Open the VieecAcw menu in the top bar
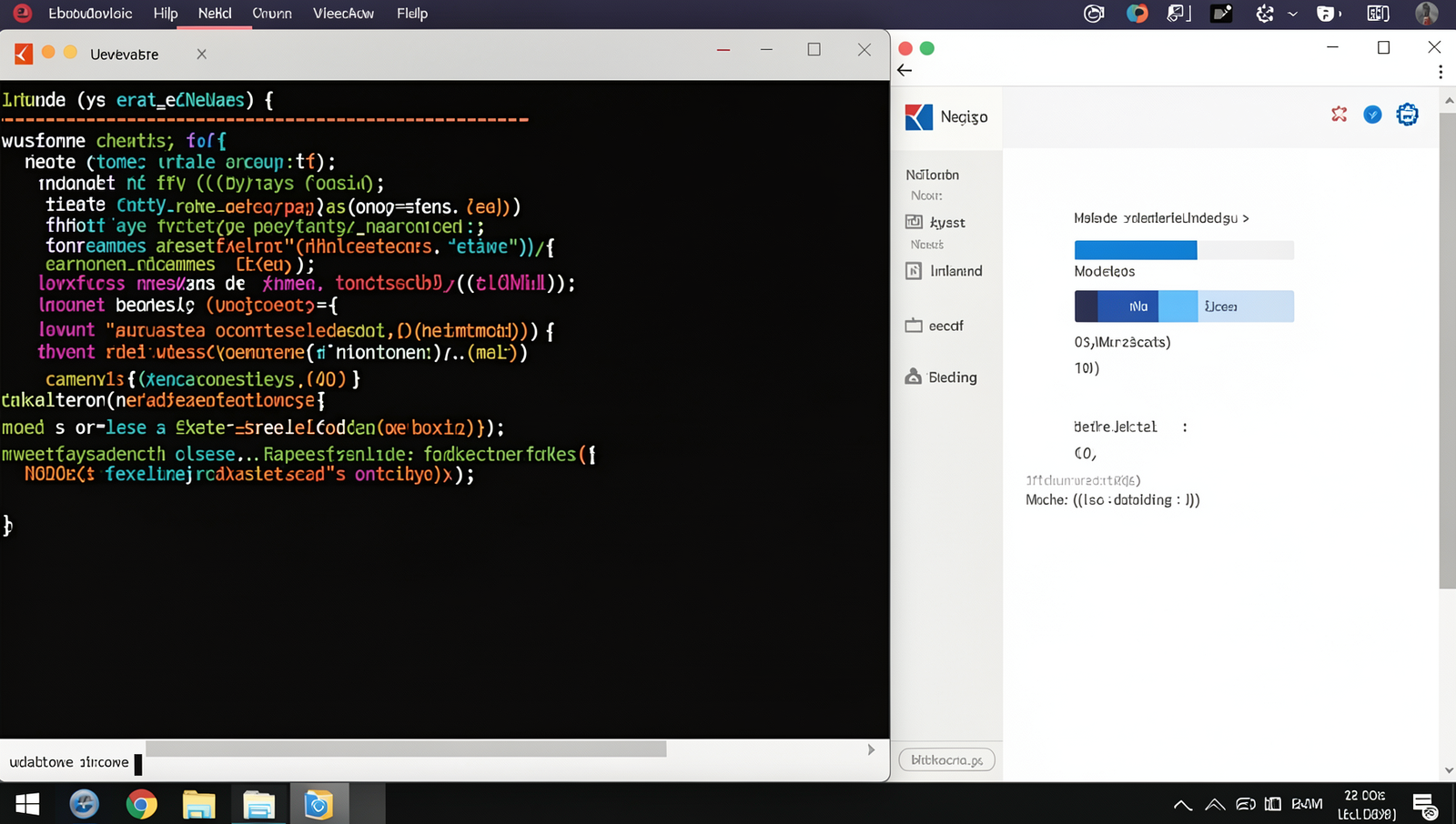Viewport: 1456px width, 824px height. click(x=344, y=14)
